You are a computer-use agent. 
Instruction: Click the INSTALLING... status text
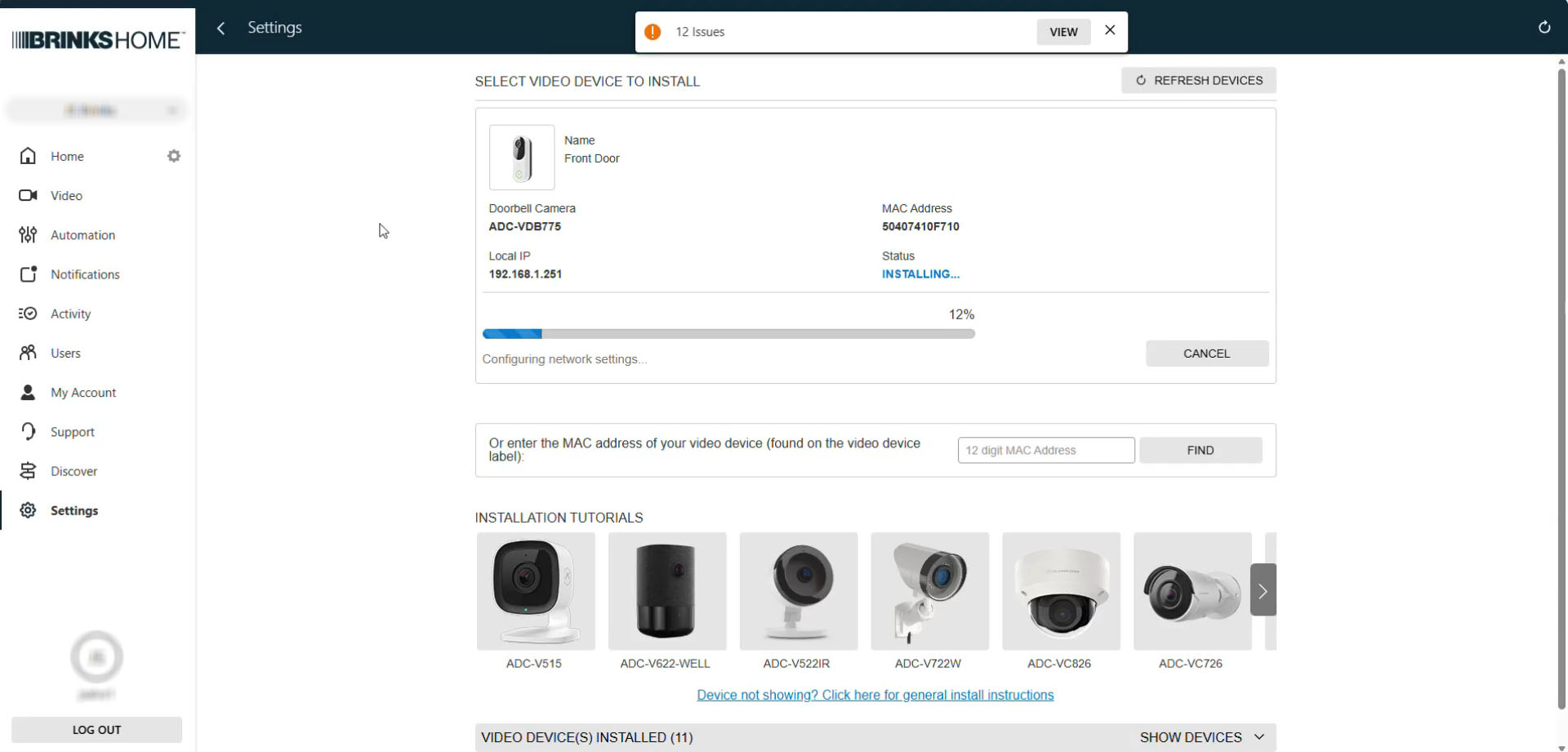920,274
